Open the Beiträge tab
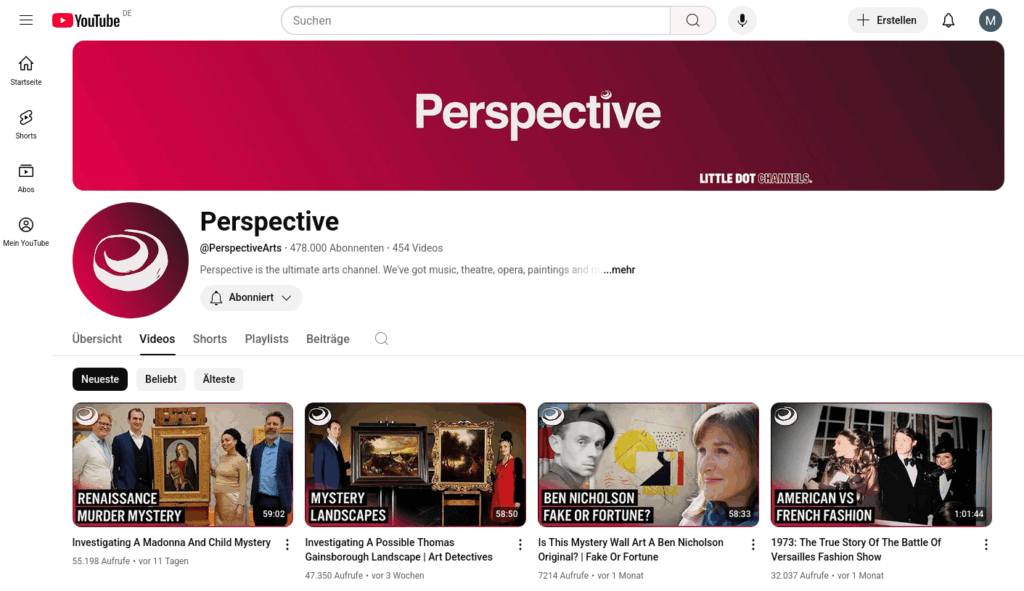The image size is (1024, 591). (x=328, y=339)
